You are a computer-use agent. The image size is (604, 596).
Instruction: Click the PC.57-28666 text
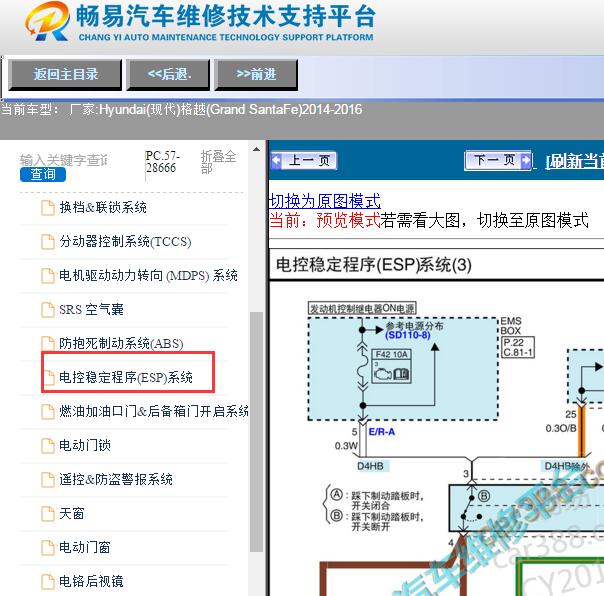click(162, 162)
